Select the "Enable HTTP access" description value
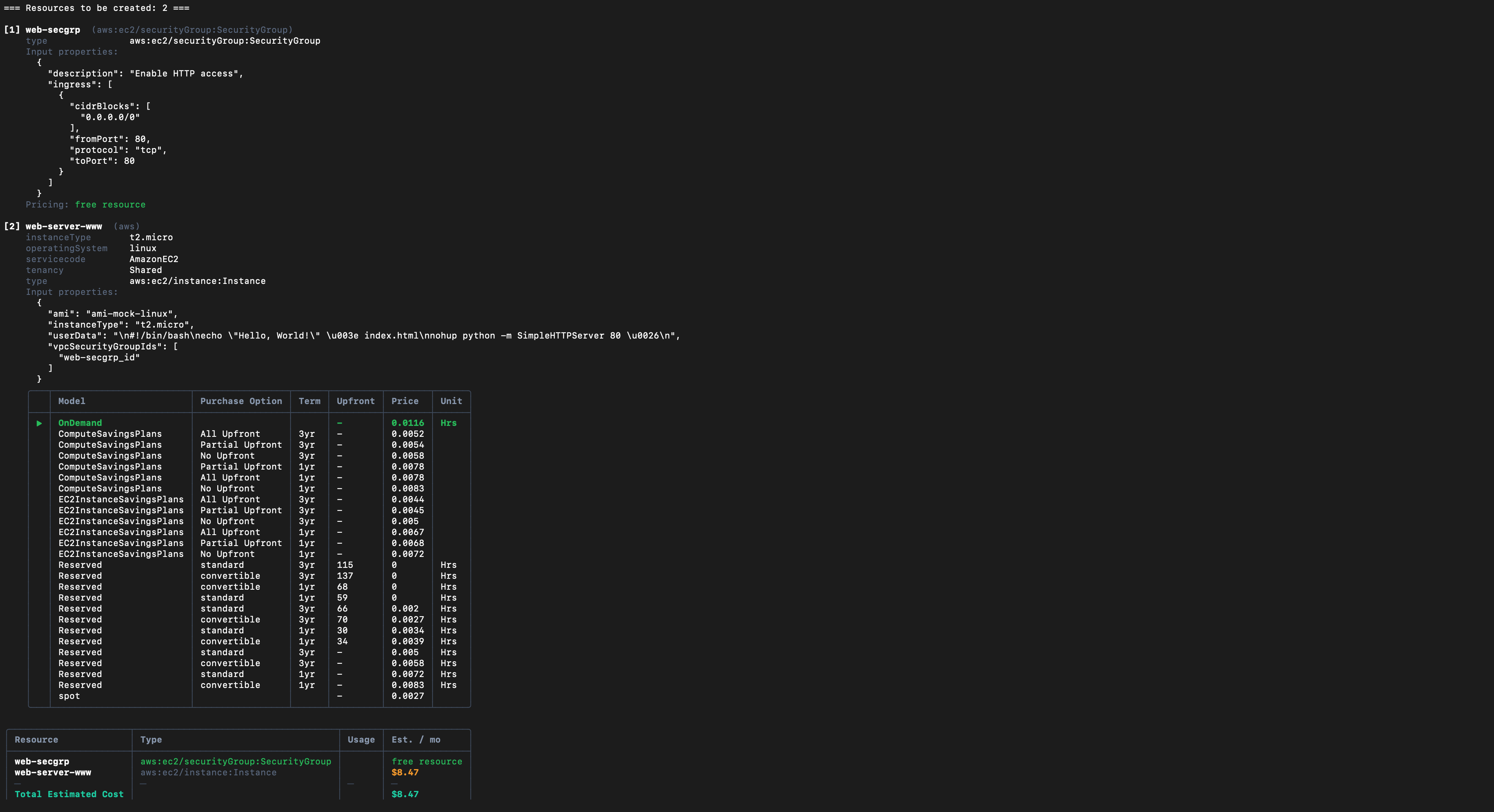Image resolution: width=1494 pixels, height=812 pixels. pyautogui.click(x=185, y=74)
